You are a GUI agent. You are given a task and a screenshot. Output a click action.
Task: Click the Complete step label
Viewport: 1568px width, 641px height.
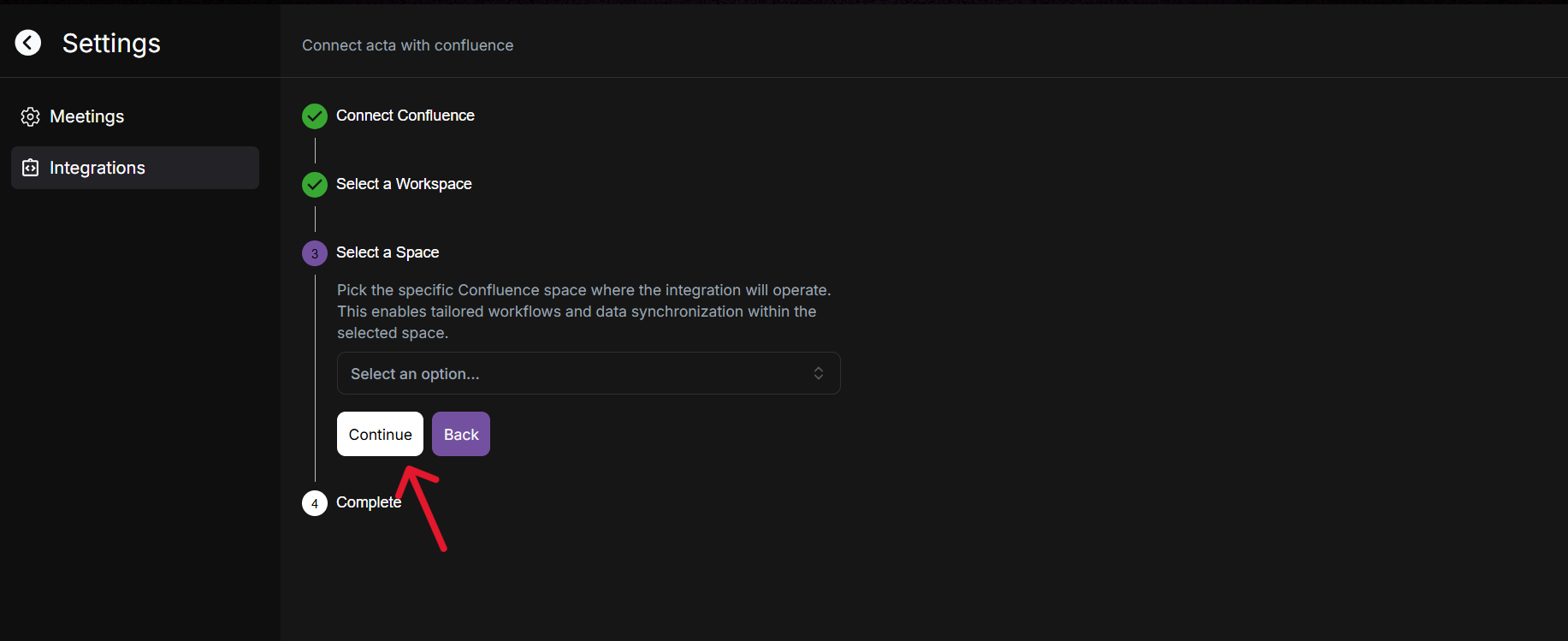point(369,502)
